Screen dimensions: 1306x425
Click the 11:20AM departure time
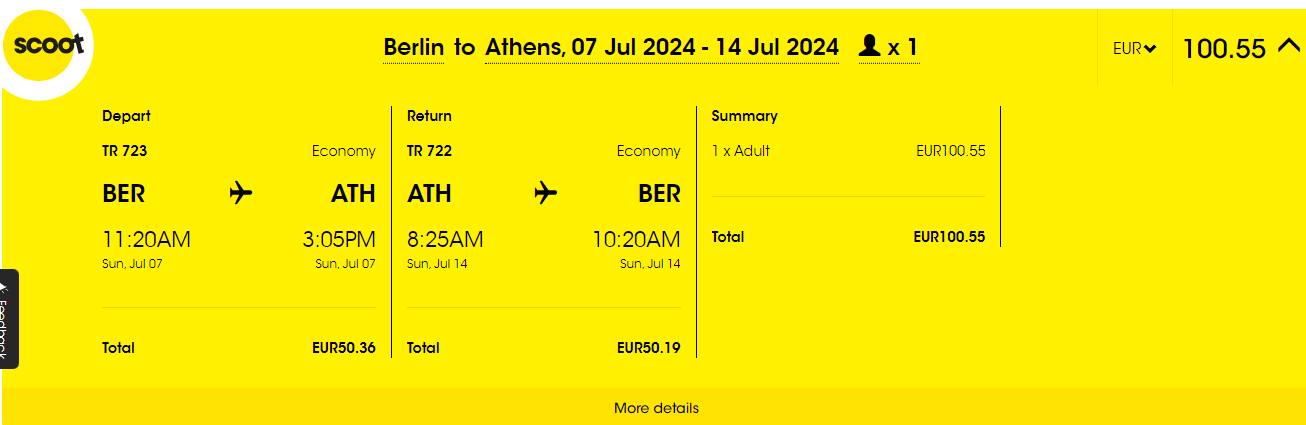click(146, 240)
